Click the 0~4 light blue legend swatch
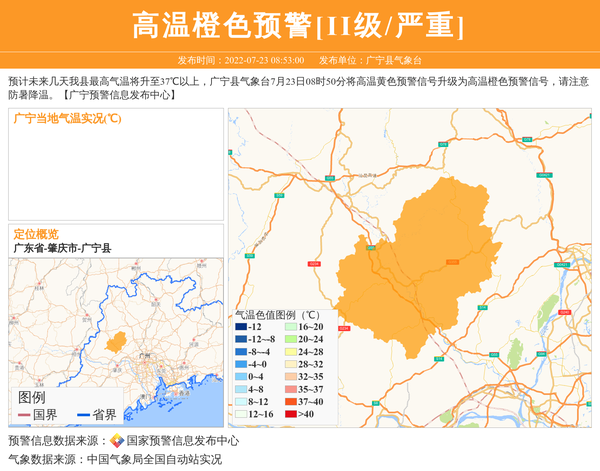This screenshot has height=471, width=600. [x=241, y=377]
